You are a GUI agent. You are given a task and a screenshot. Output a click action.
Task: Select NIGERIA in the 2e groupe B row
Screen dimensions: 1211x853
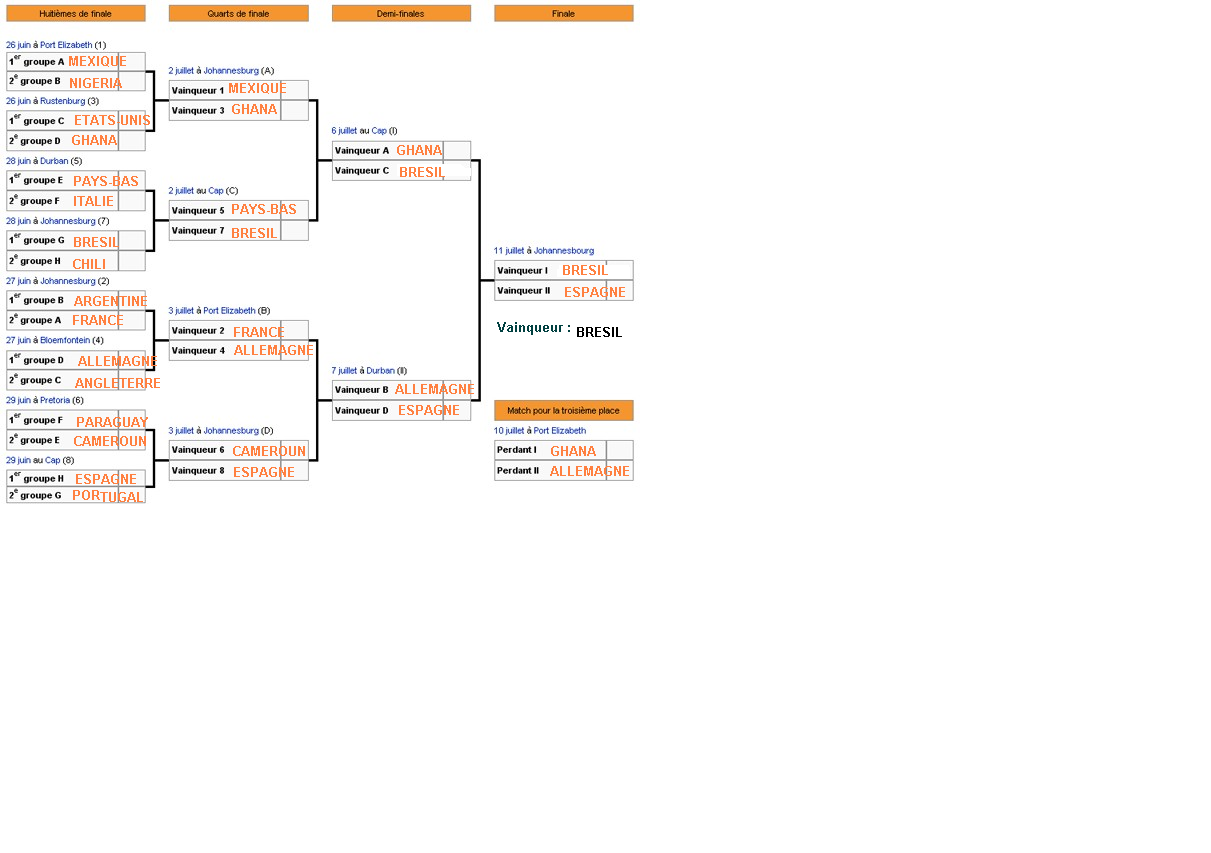(x=95, y=83)
